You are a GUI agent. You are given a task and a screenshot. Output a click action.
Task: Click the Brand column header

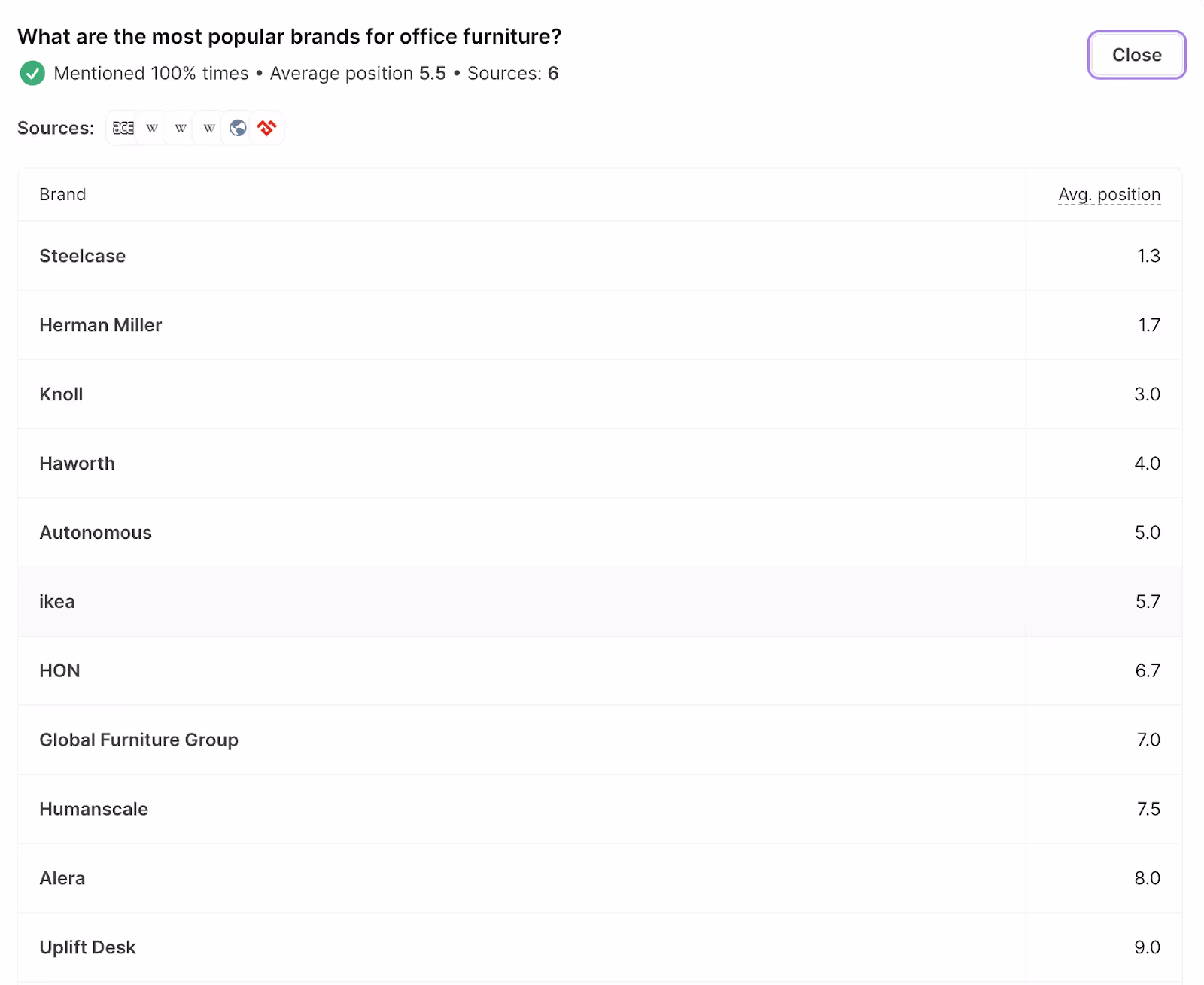pos(62,194)
